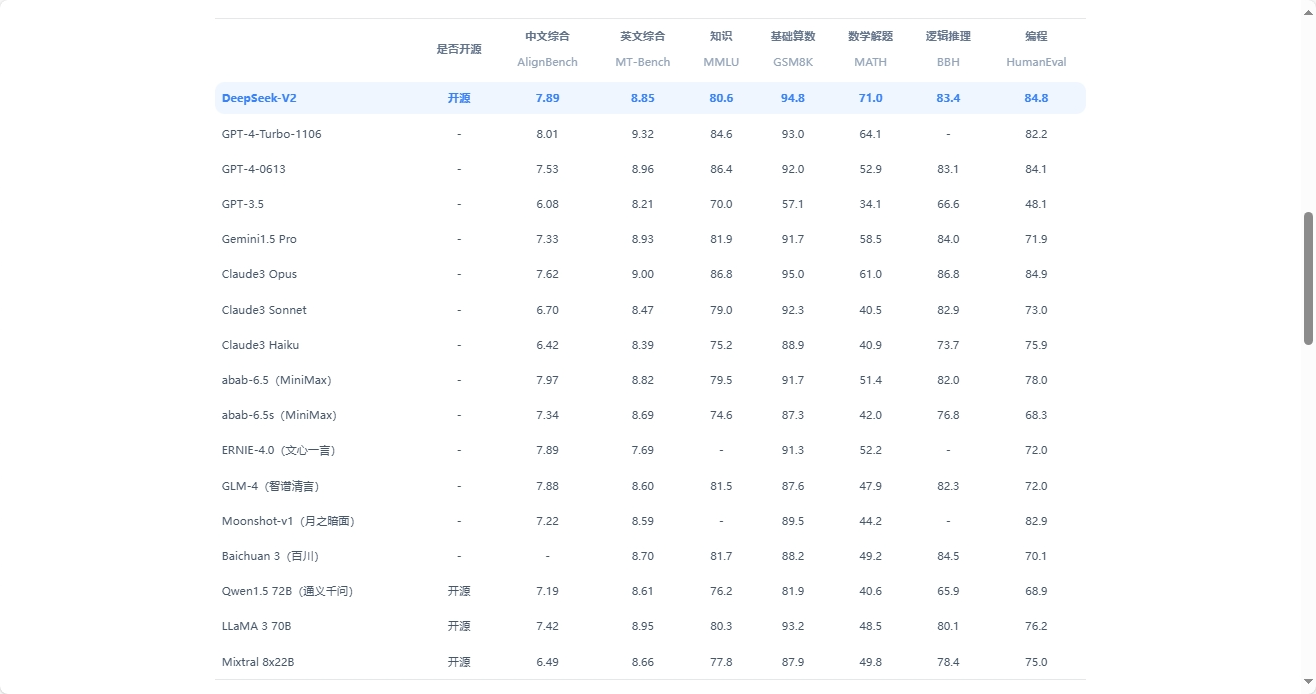Click the 基础算数 column header
Screen dimensions: 1316x694
tap(793, 36)
